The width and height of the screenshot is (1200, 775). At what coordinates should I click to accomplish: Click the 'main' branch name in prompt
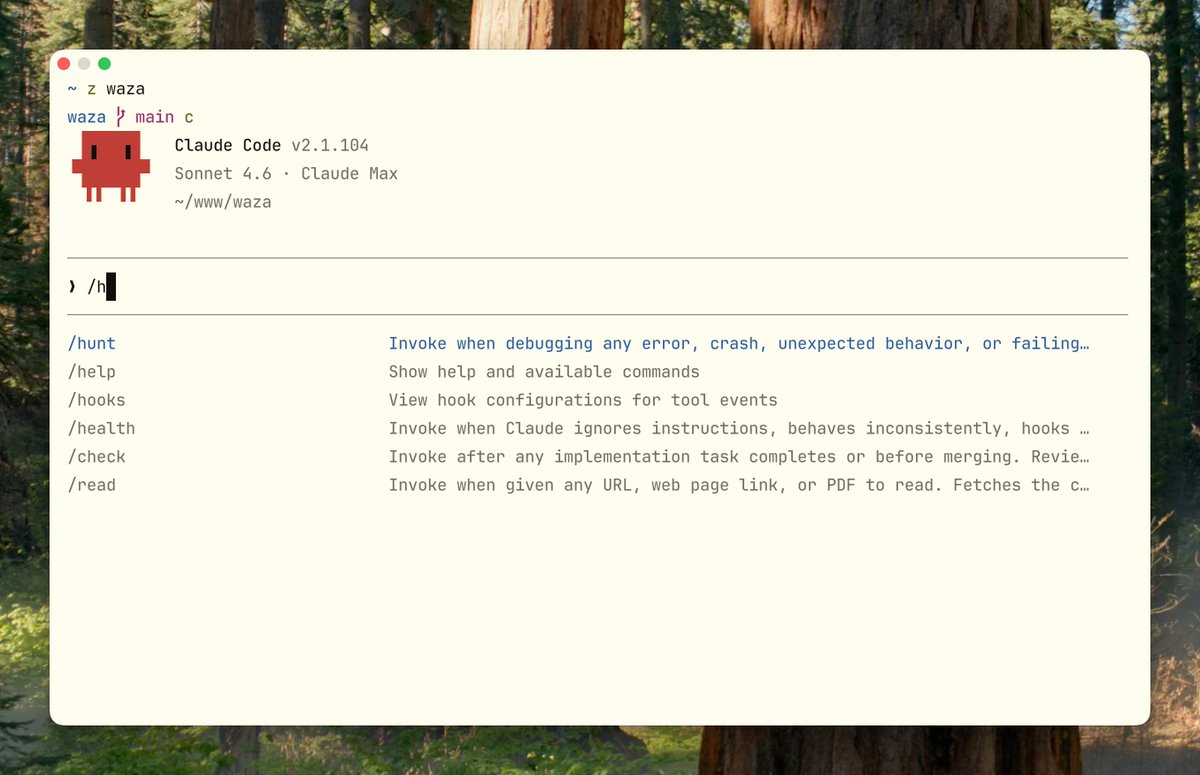click(x=155, y=117)
